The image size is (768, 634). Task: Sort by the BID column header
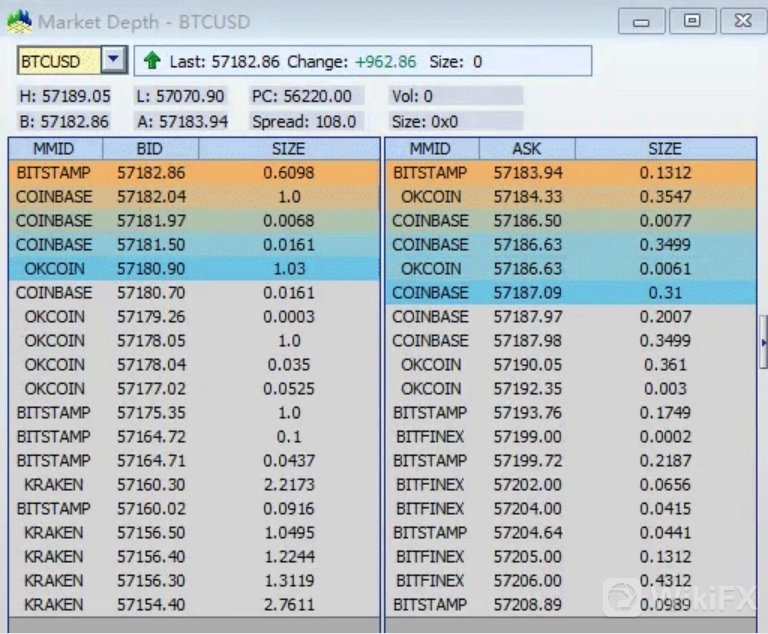click(150, 149)
